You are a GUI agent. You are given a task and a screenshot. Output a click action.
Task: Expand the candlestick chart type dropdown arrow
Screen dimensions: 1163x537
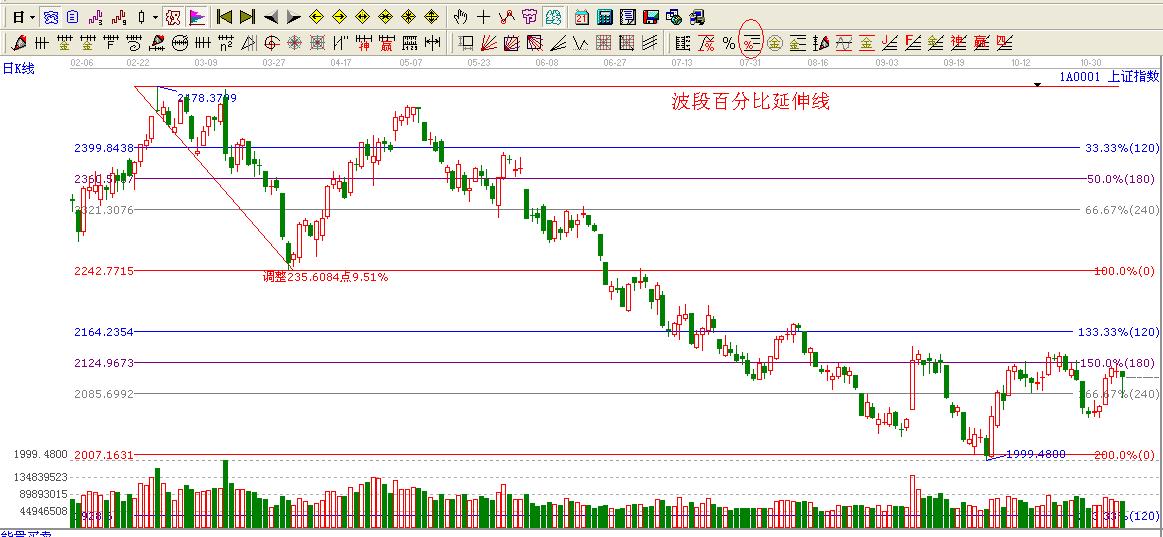pos(155,17)
